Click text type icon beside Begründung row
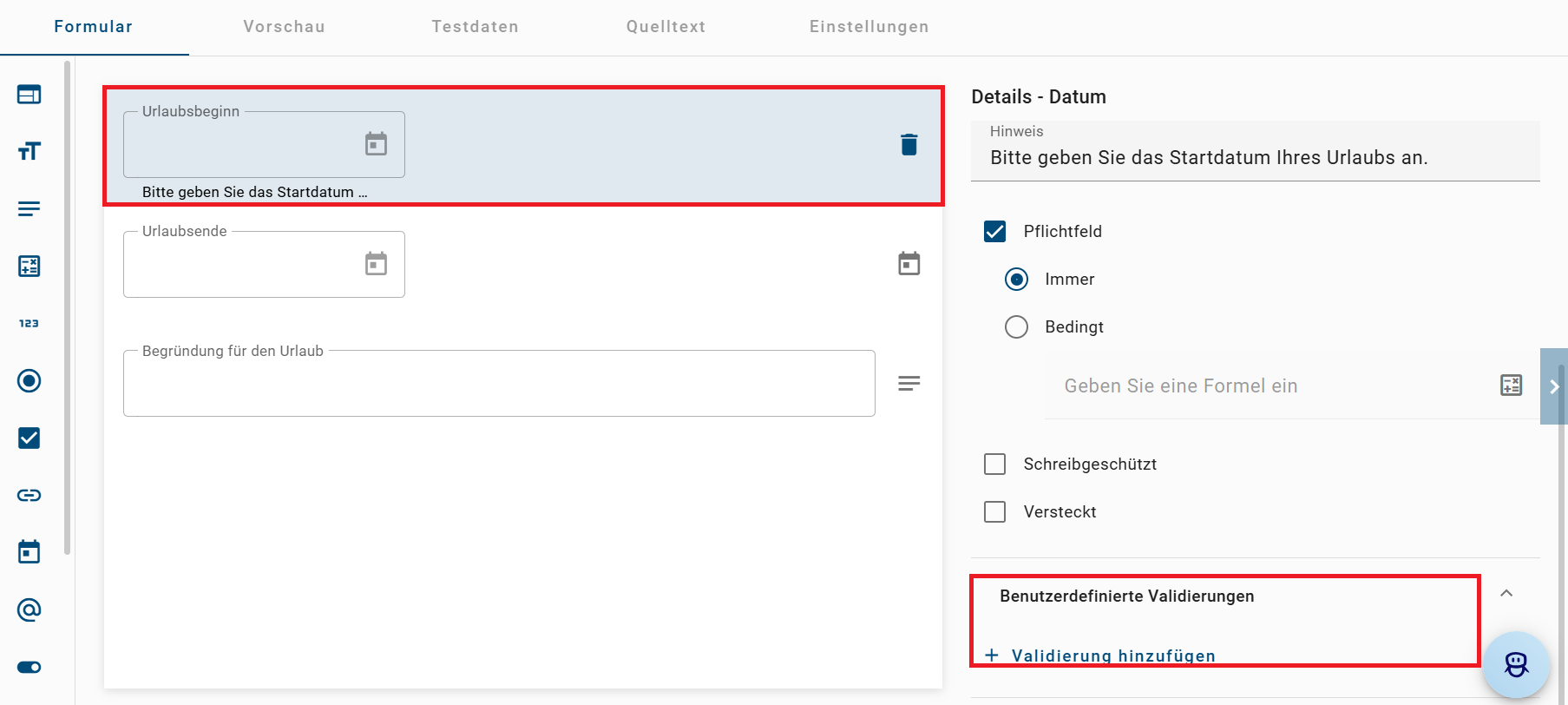1568x705 pixels. pos(909,383)
